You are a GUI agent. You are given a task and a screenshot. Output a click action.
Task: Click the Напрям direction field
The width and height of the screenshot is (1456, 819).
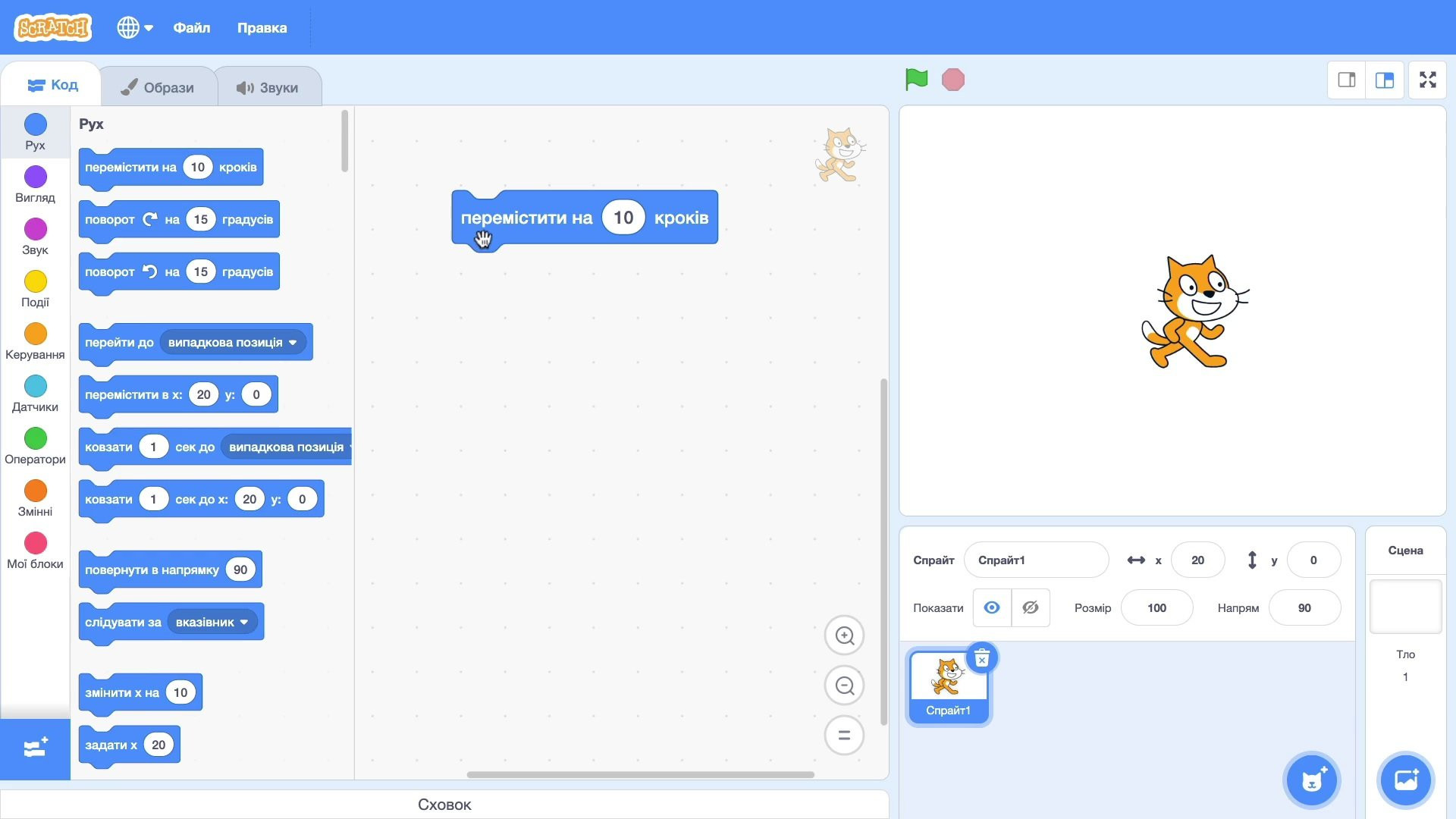click(x=1304, y=608)
